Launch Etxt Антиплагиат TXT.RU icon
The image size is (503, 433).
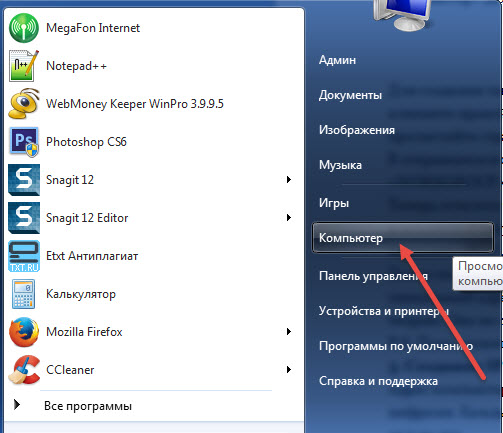24,256
